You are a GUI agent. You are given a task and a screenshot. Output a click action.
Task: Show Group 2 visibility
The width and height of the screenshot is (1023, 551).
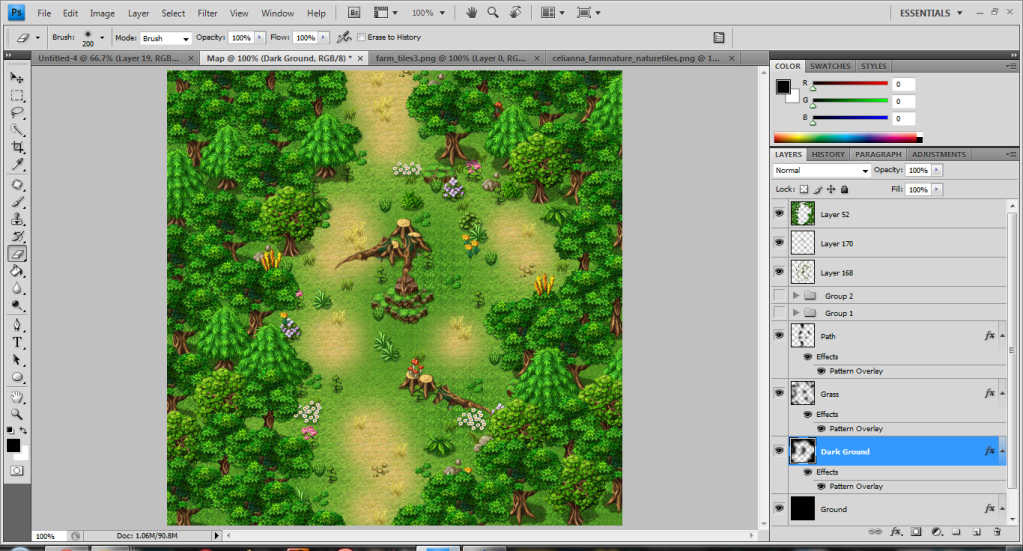(779, 295)
